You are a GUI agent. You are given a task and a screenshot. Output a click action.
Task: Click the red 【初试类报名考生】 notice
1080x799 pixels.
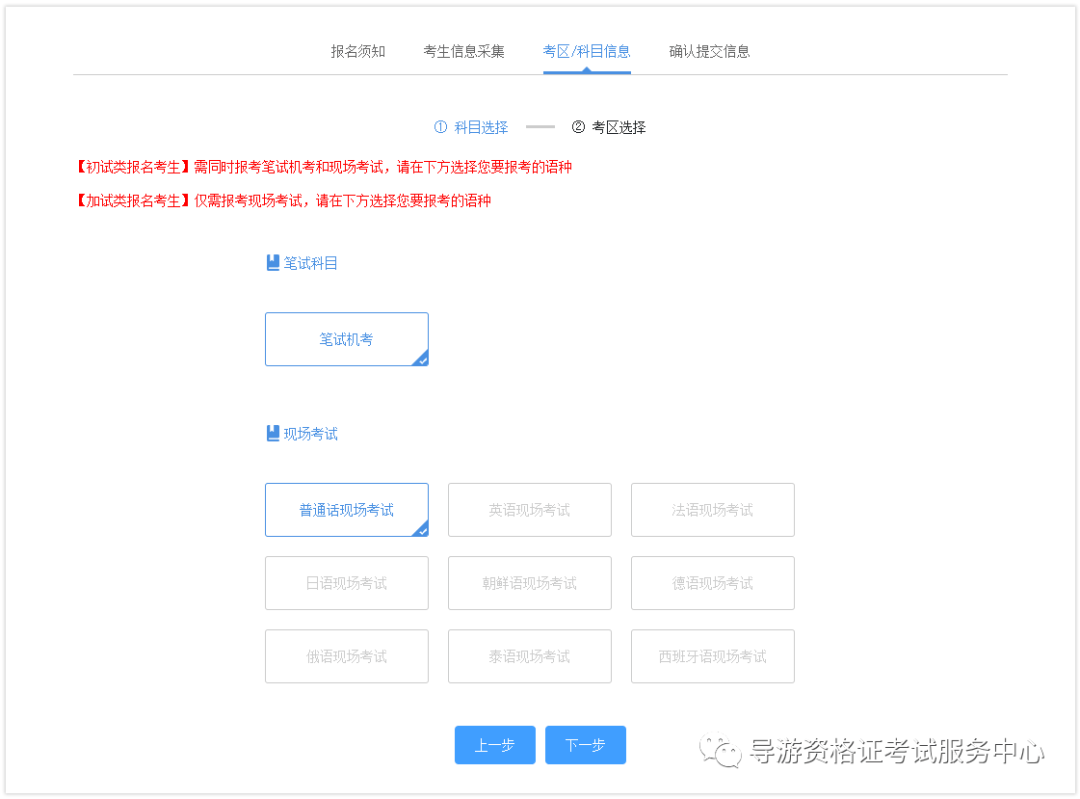[x=324, y=167]
